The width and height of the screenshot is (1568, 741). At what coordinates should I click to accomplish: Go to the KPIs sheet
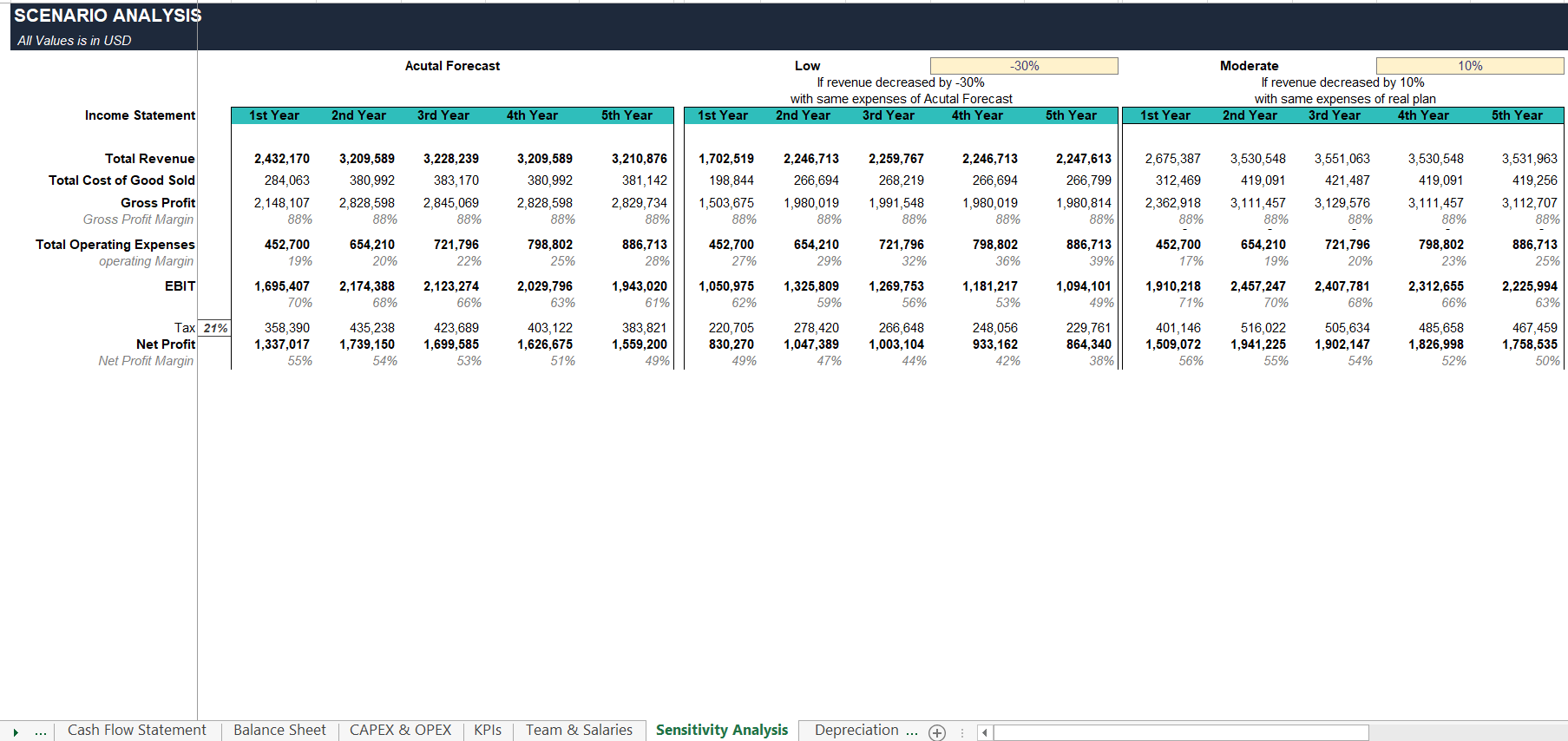click(488, 731)
